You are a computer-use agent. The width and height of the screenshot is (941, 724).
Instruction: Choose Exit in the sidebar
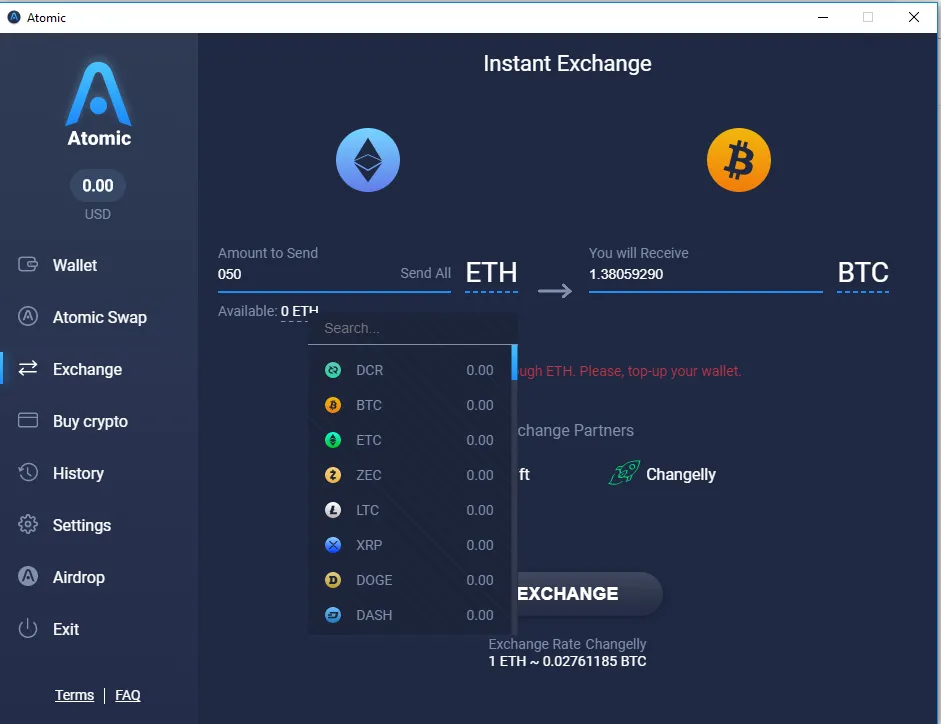(65, 629)
